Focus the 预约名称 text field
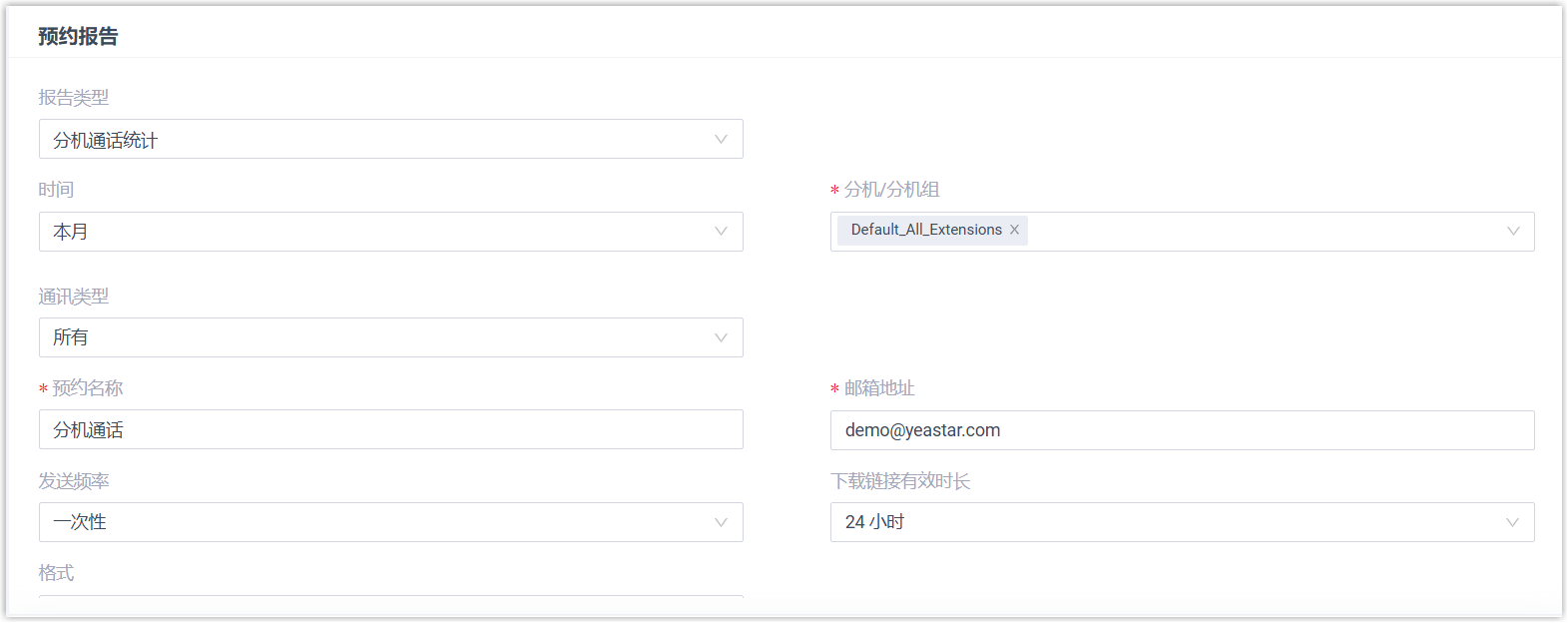 [391, 430]
